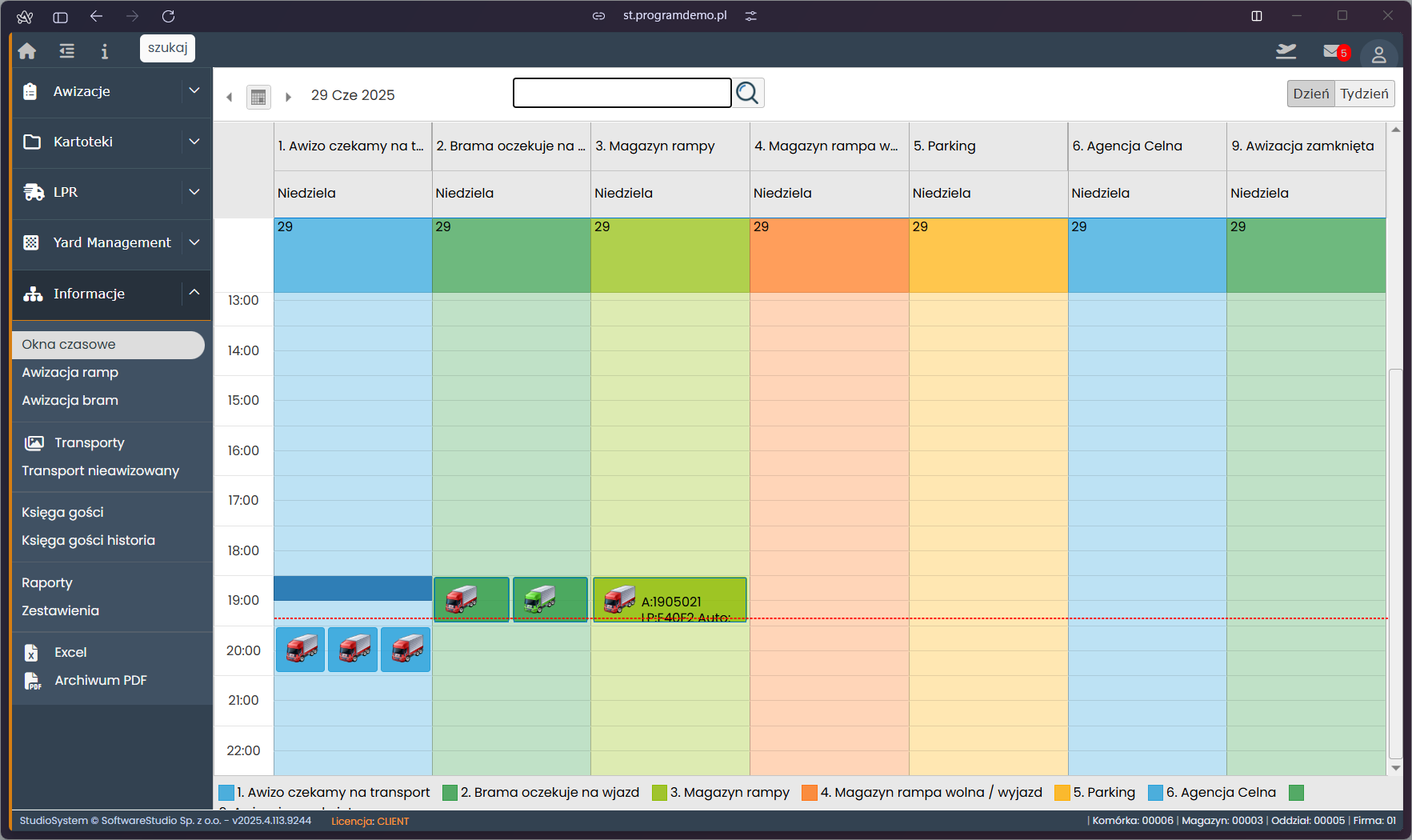Viewport: 1412px width, 840px height.
Task: Open Awizacja ramp menu item
Action: [70, 373]
